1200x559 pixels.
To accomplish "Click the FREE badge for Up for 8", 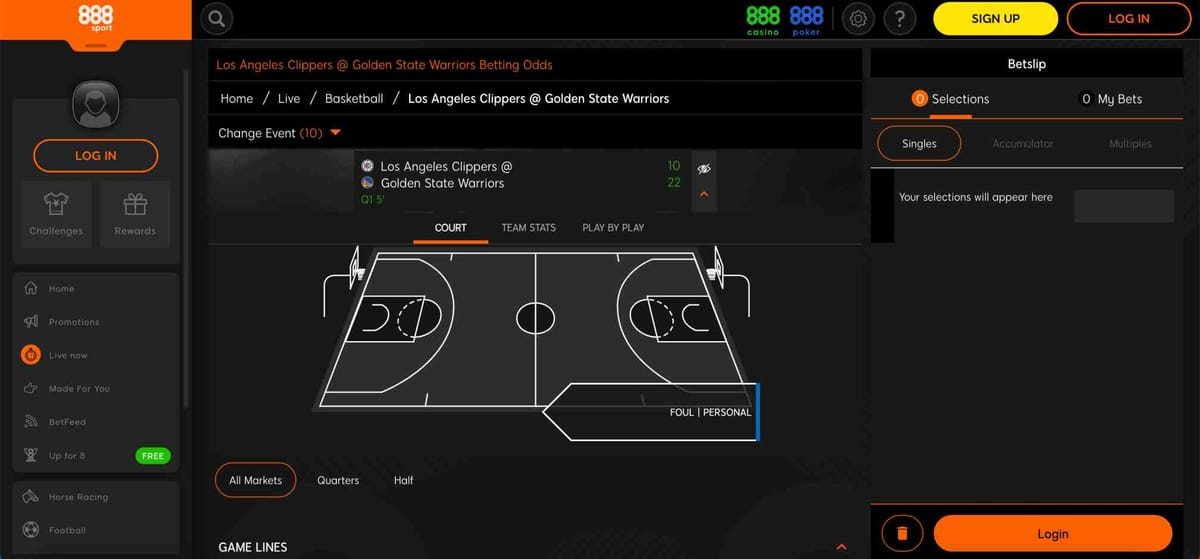I will click(x=153, y=456).
